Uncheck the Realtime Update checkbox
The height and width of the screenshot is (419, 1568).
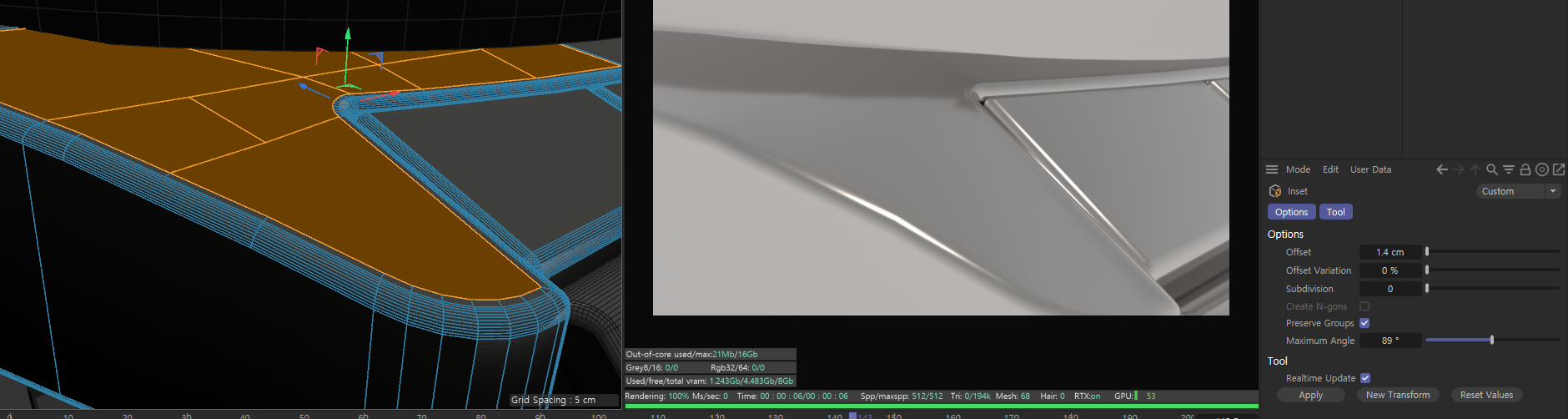click(1365, 378)
